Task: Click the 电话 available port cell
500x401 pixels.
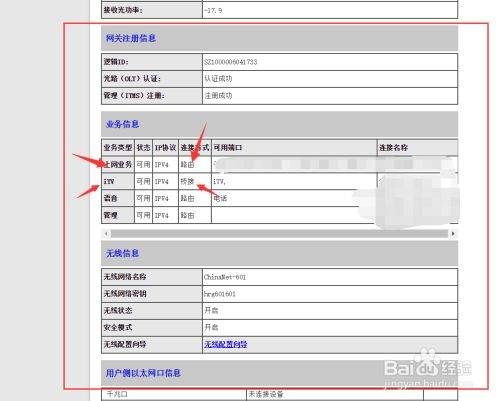Action: tap(220, 199)
